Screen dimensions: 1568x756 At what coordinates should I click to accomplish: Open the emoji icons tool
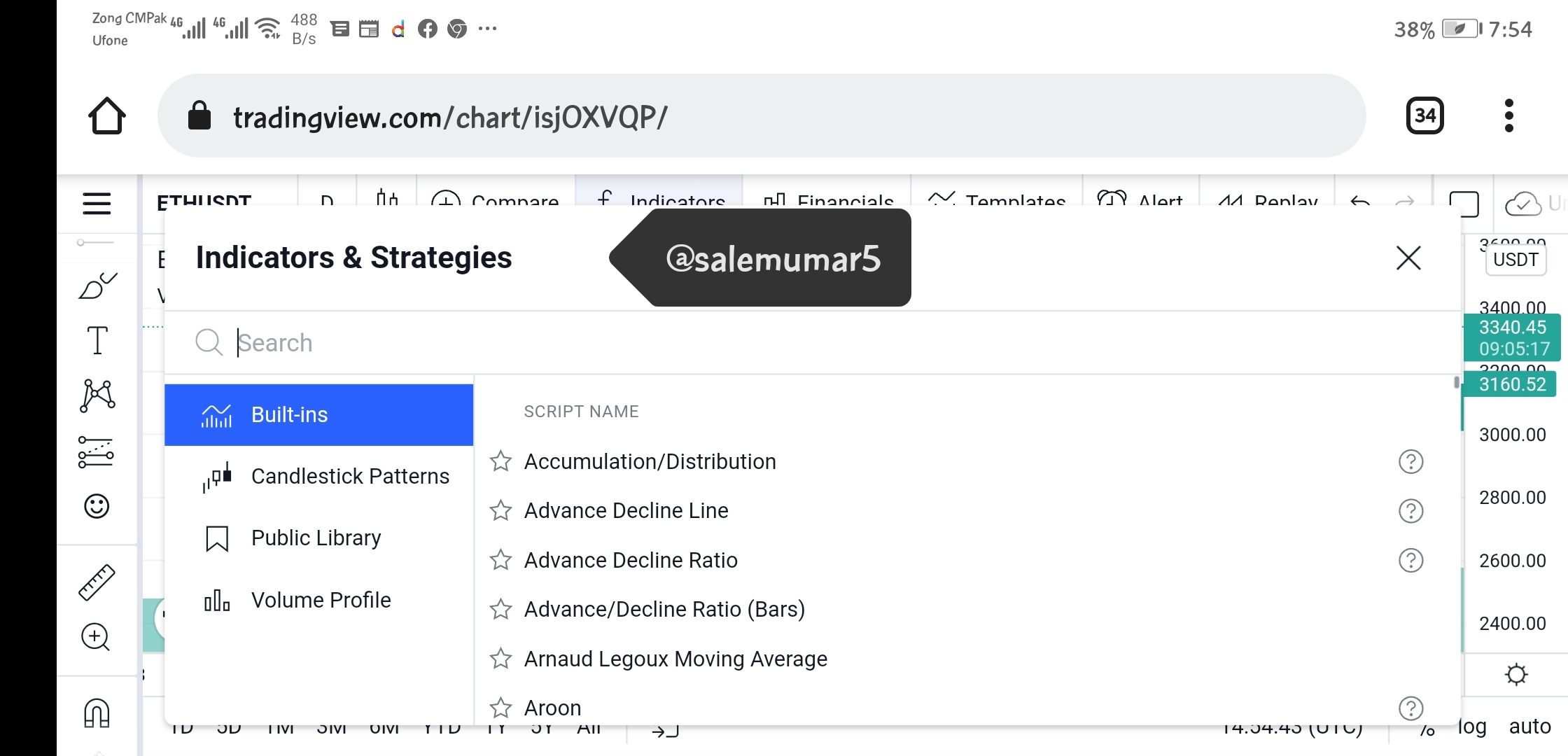pyautogui.click(x=97, y=506)
